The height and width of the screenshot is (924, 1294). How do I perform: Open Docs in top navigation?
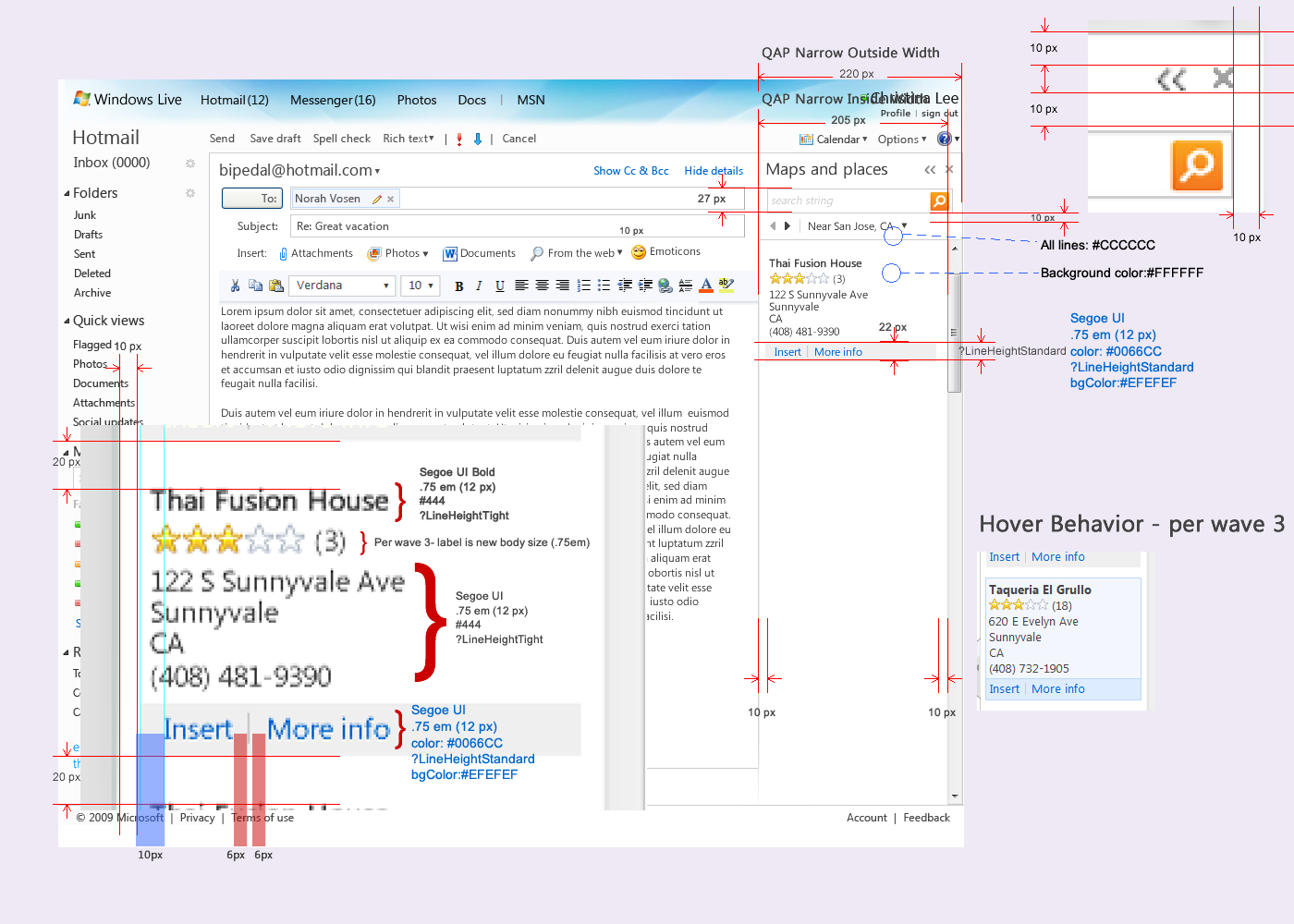pos(471,100)
